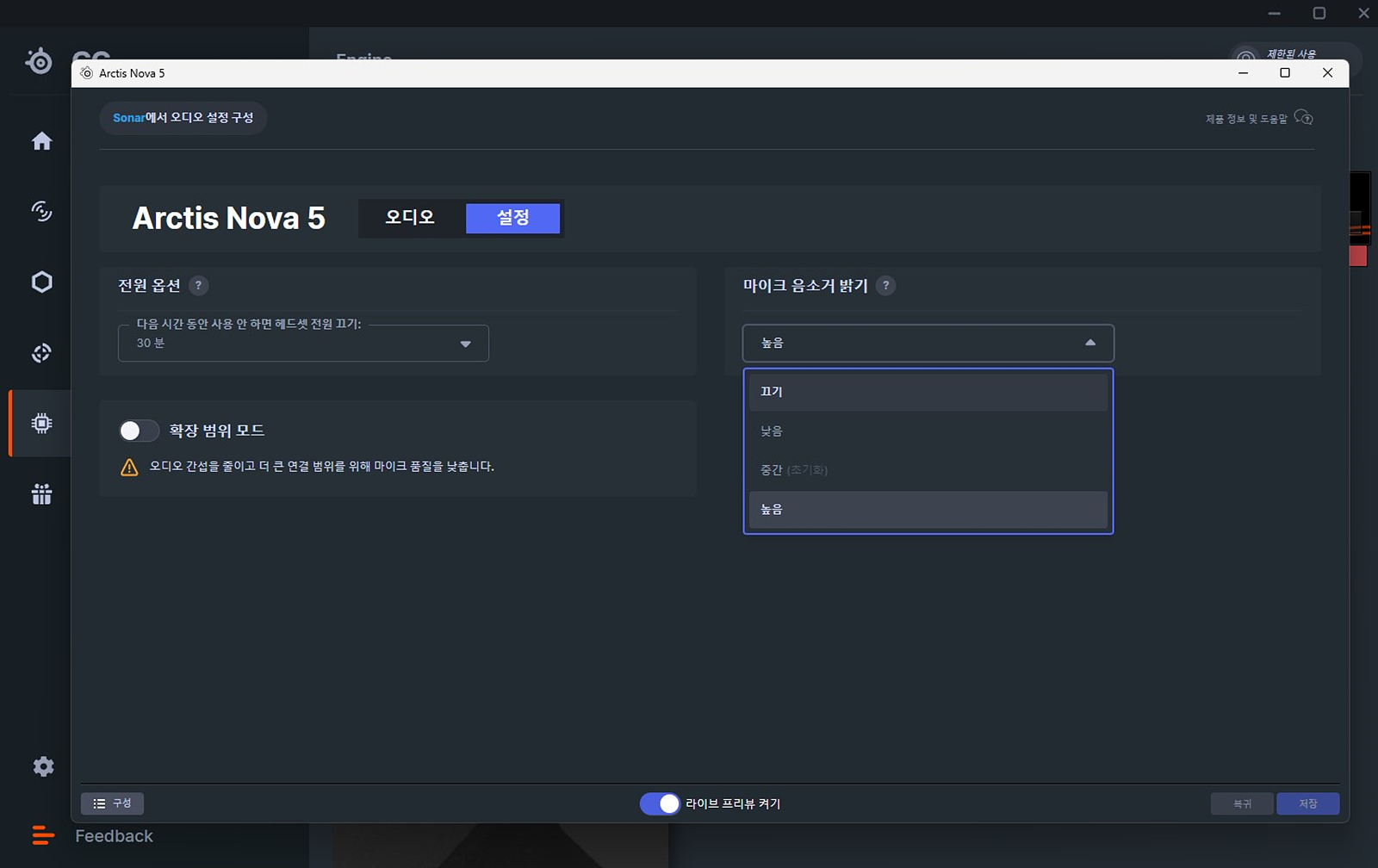Open the Home icon in sidebar
The height and width of the screenshot is (868, 1378).
click(41, 141)
